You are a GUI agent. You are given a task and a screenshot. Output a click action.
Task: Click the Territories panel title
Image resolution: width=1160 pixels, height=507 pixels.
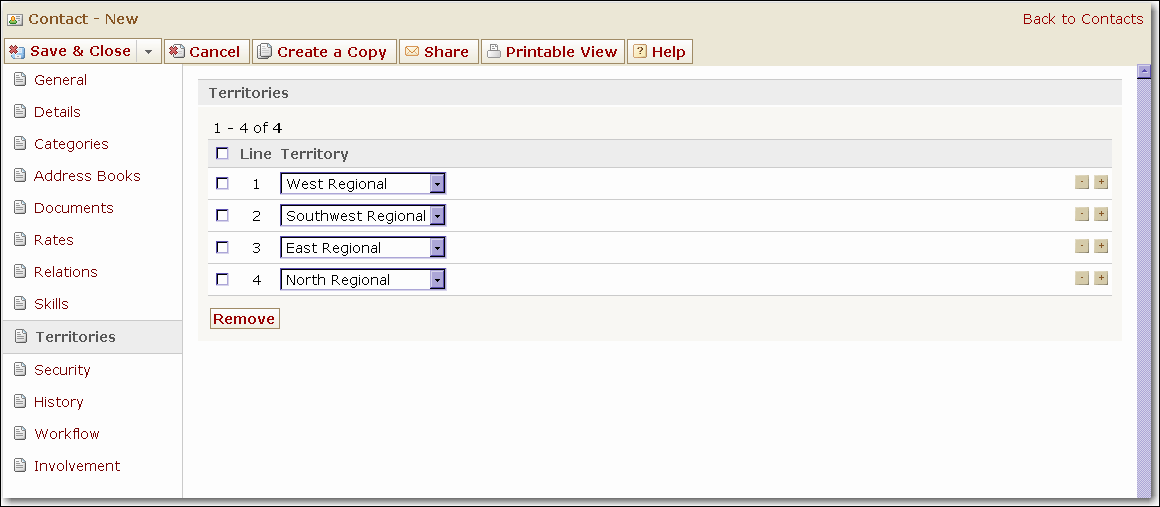click(x=249, y=93)
